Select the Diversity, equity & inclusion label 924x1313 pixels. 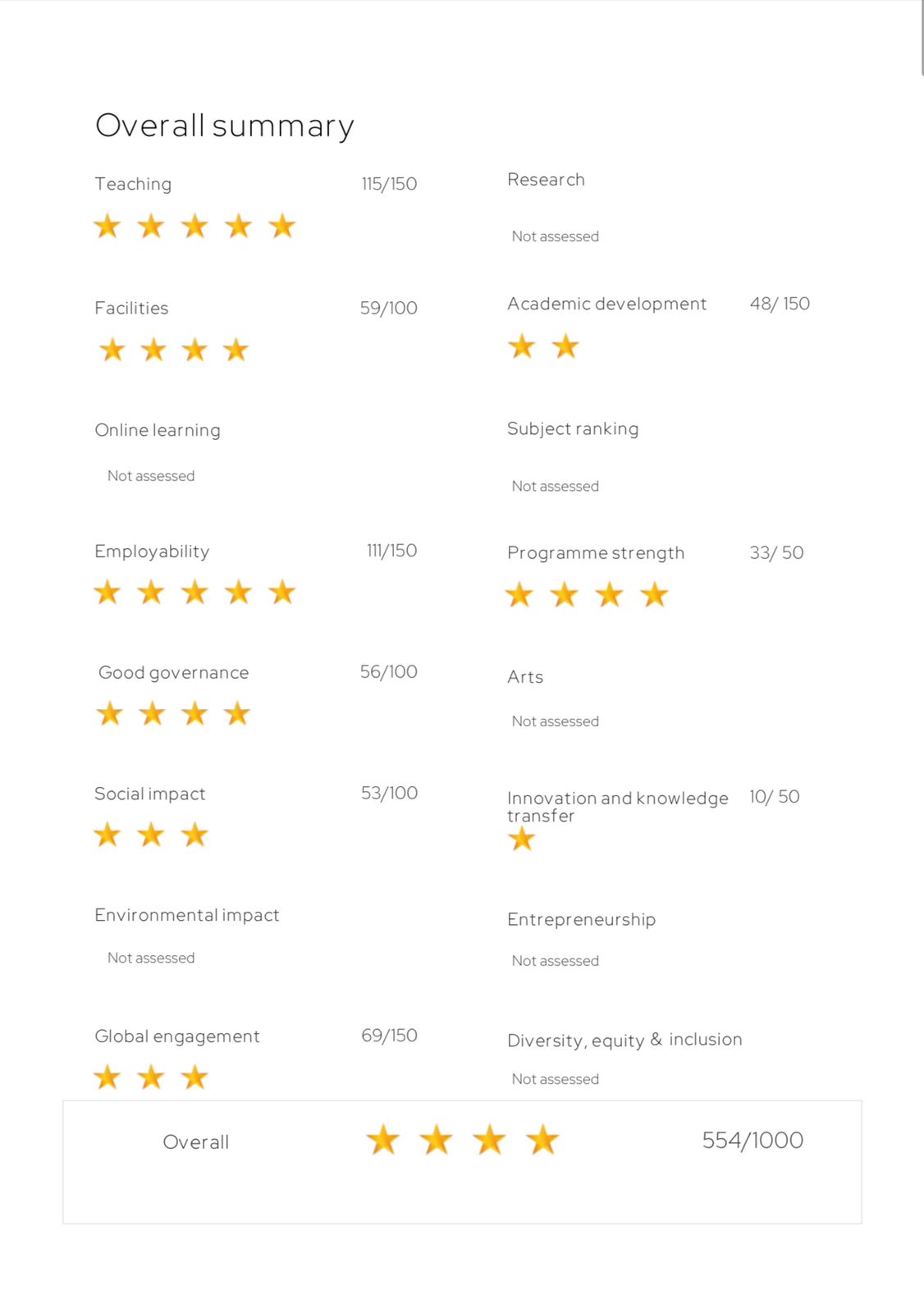[624, 1040]
